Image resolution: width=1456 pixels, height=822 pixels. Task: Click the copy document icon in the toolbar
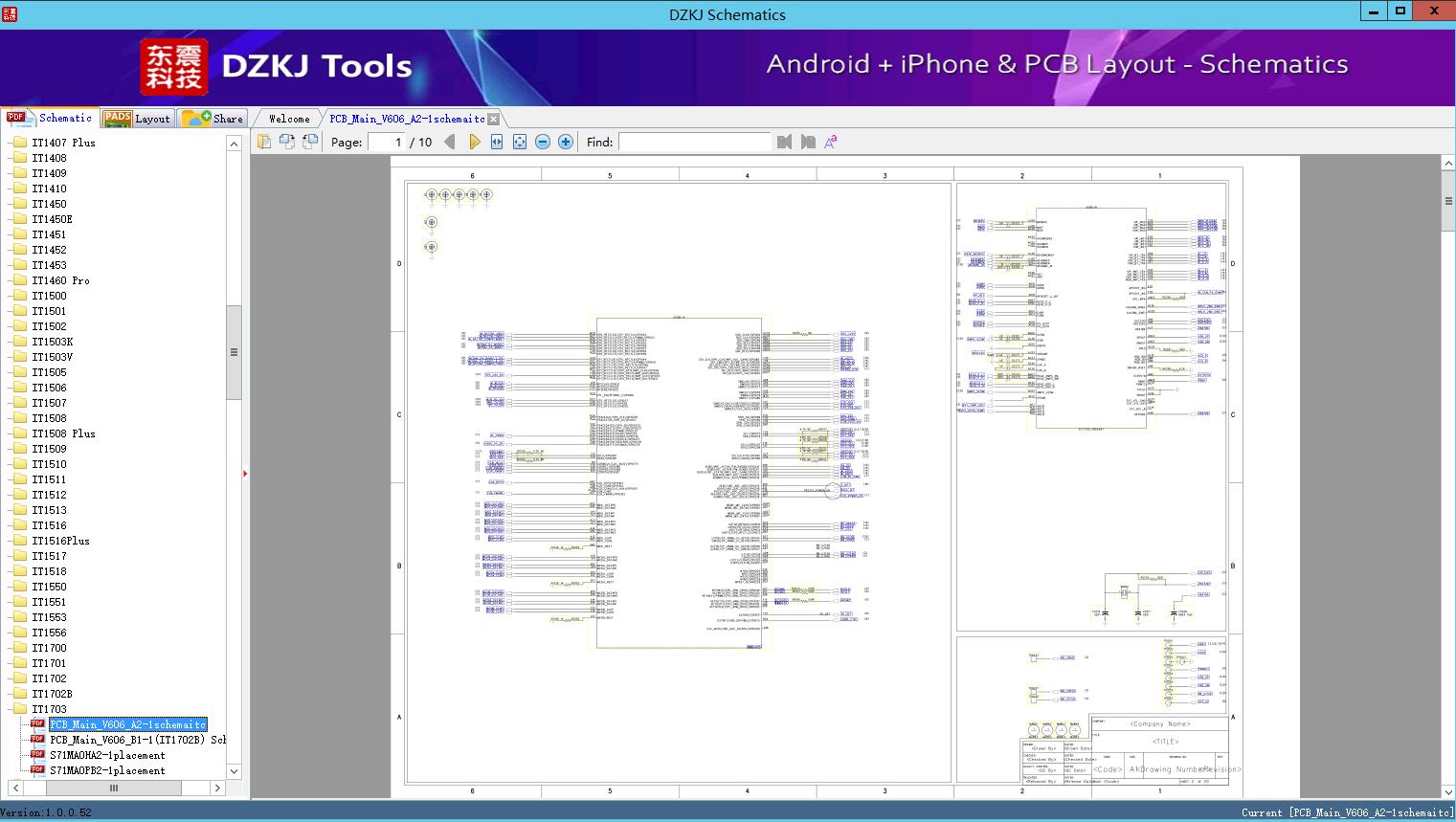pyautogui.click(x=263, y=142)
